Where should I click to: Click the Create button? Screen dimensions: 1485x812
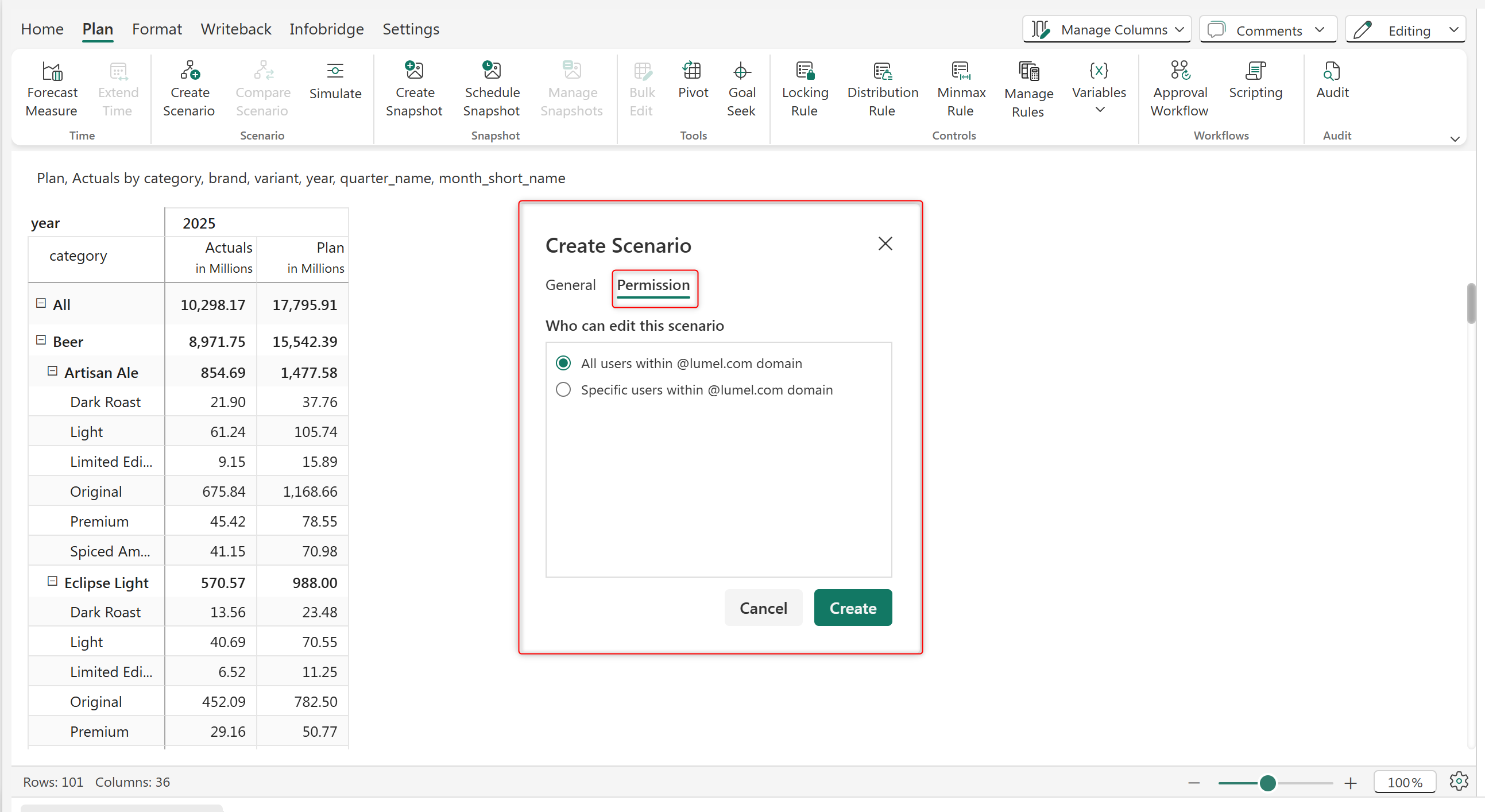point(853,608)
